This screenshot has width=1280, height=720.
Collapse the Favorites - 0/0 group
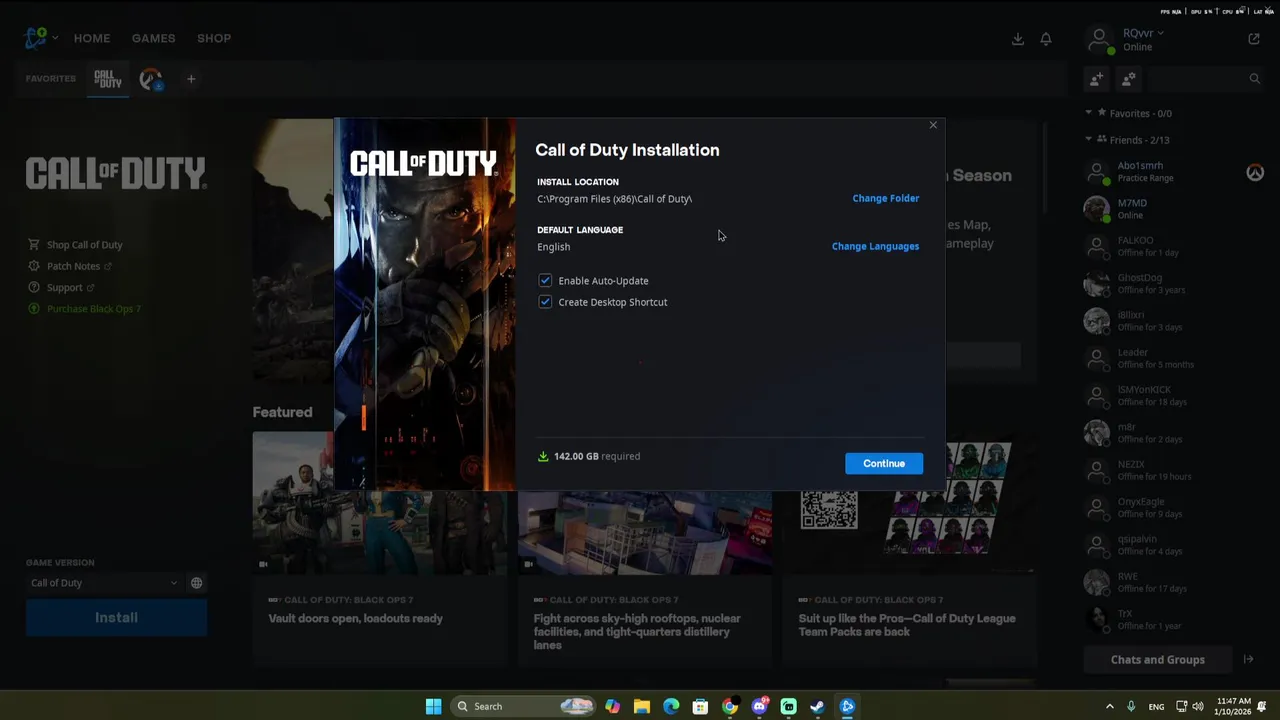(1089, 113)
